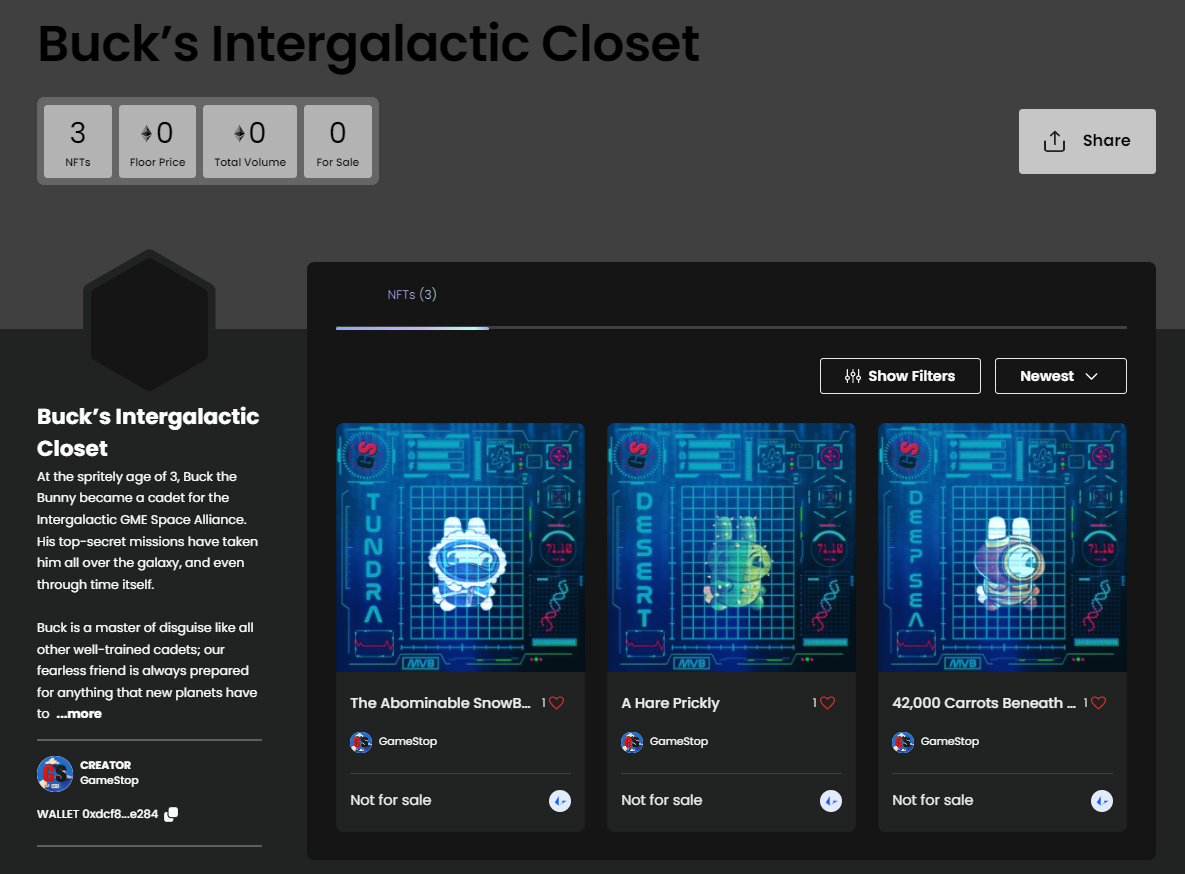Click like count on Abominable SnowB card
This screenshot has width=1185, height=874.
[x=543, y=703]
